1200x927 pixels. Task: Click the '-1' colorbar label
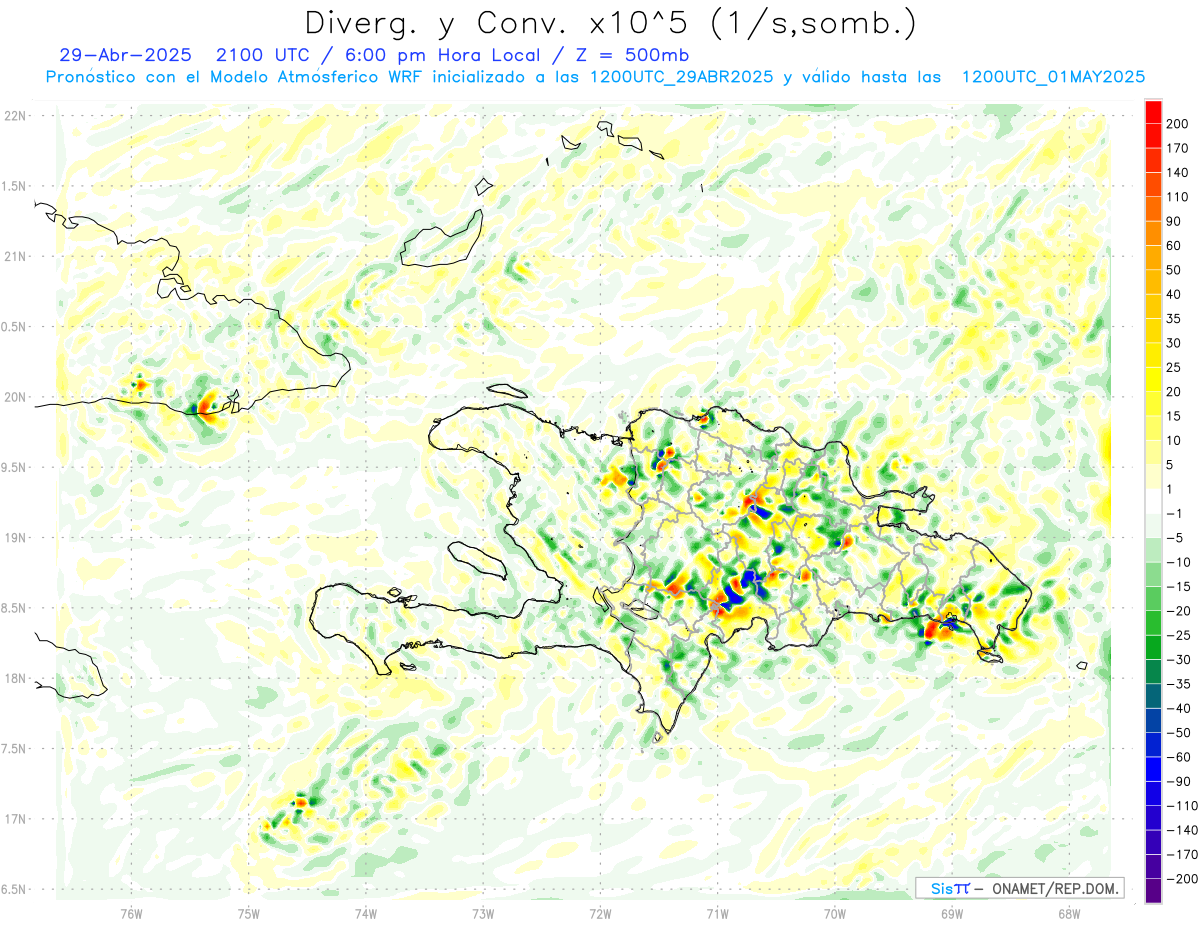[1177, 513]
